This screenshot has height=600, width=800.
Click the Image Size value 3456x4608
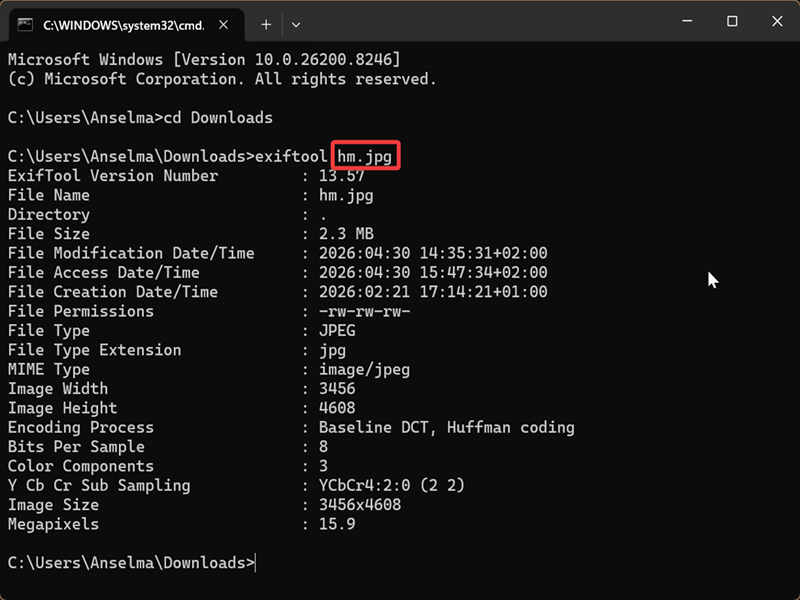(360, 506)
